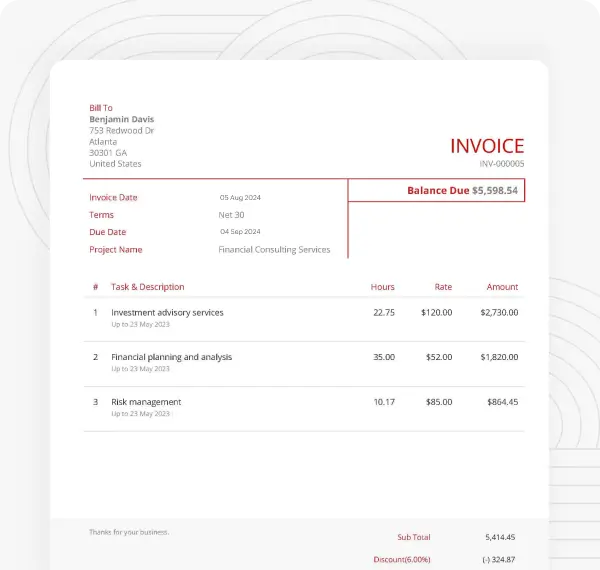Viewport: 600px width, 570px height.
Task: Select the date 05 Aug 2024
Action: (240, 197)
